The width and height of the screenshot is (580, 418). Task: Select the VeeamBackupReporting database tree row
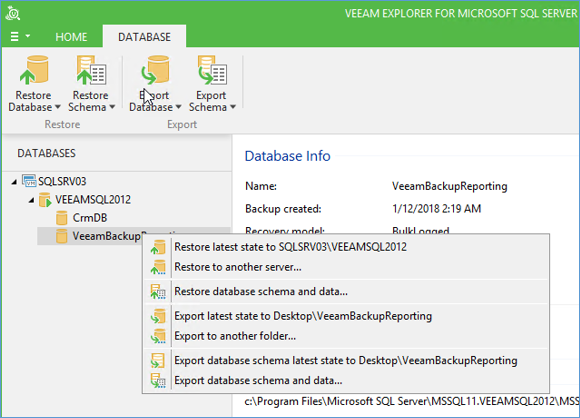point(134,236)
